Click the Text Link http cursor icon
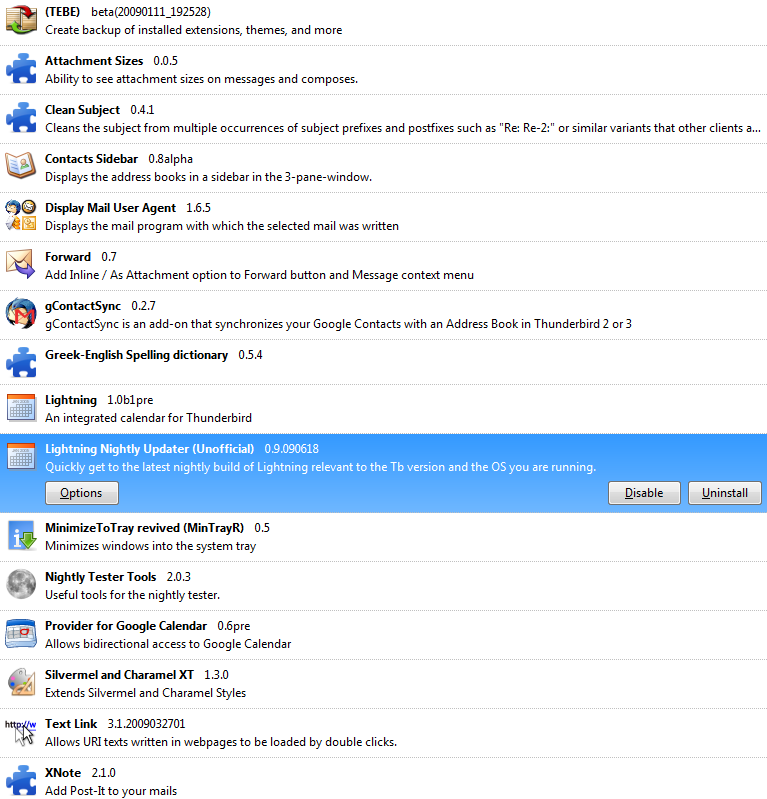This screenshot has width=767, height=799. tap(21, 732)
